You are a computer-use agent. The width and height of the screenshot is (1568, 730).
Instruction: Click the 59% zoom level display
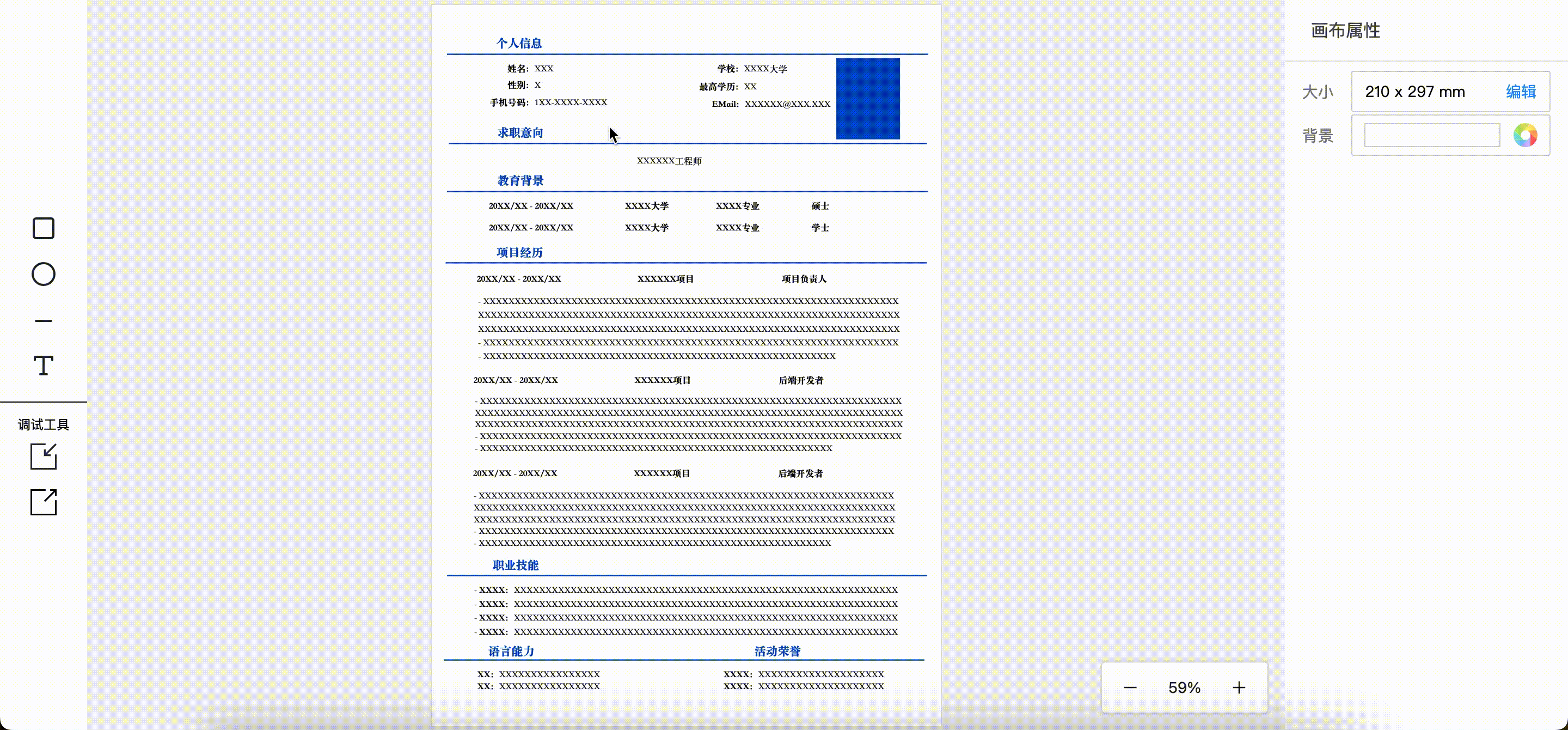coord(1184,688)
